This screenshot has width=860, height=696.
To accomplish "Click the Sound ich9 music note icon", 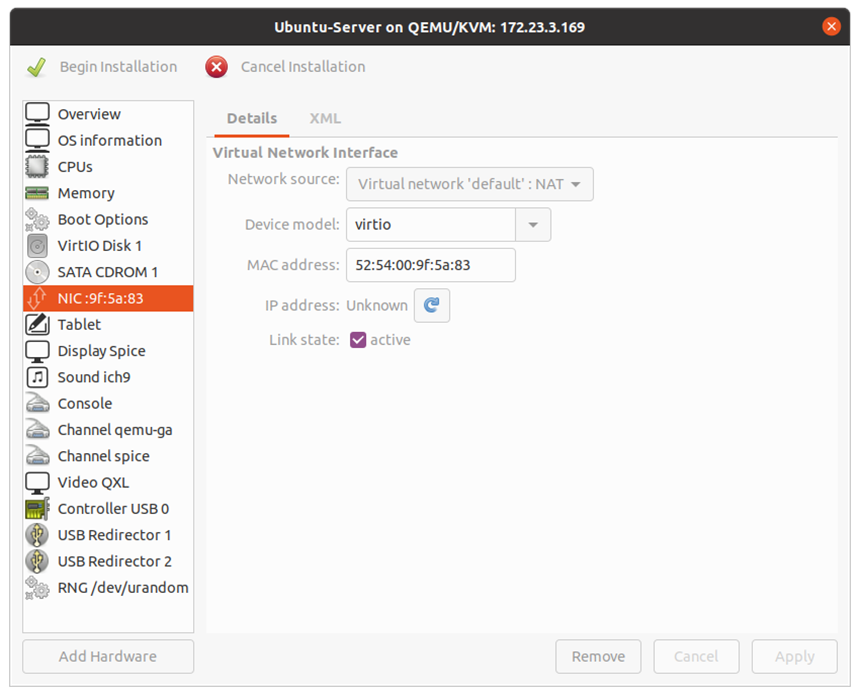I will coord(37,377).
